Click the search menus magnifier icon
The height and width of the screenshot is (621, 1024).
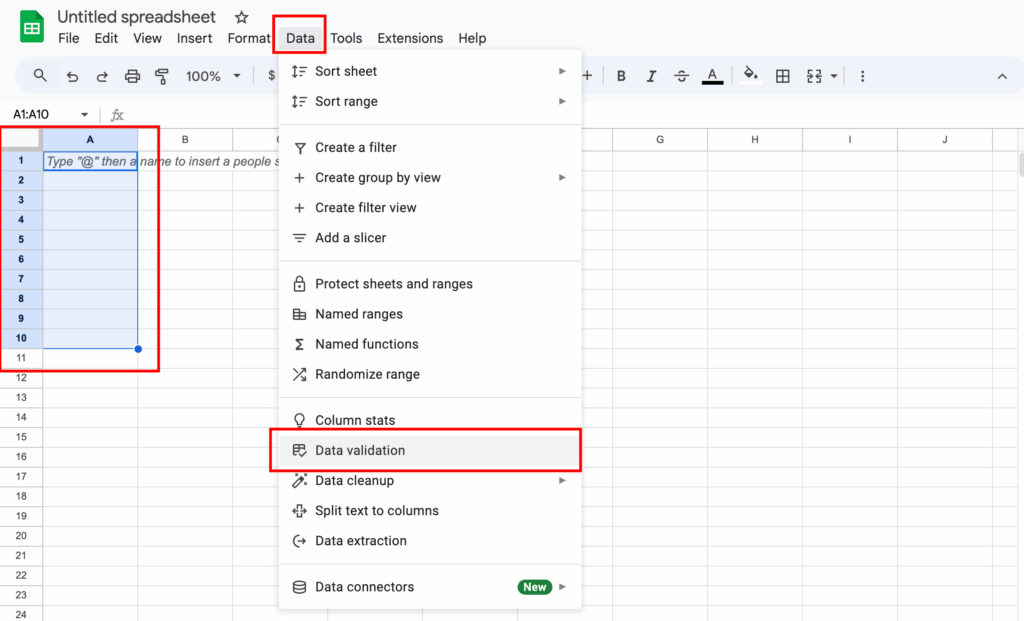tap(40, 76)
